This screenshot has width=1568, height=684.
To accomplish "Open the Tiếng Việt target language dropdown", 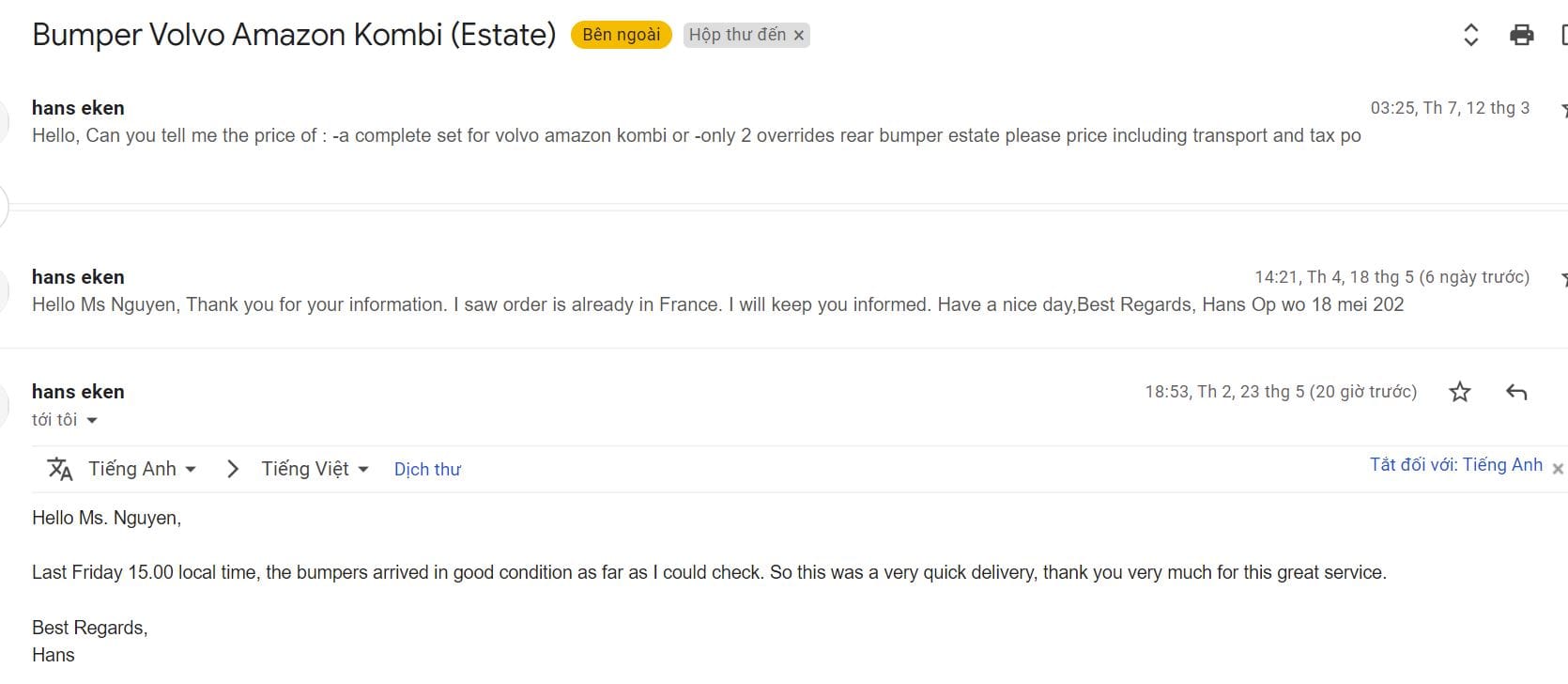I will 315,469.
